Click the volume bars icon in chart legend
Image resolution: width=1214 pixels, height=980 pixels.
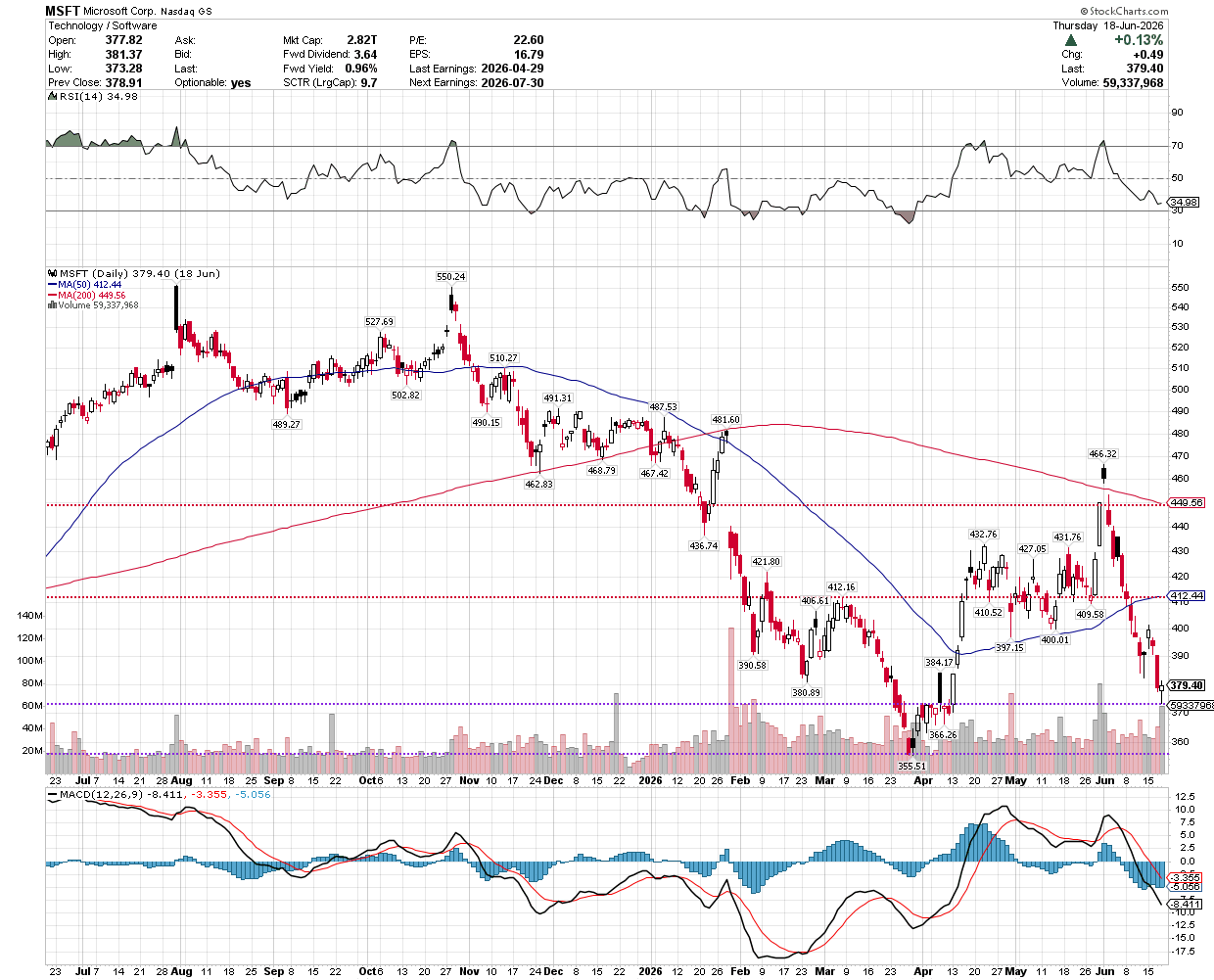click(52, 305)
